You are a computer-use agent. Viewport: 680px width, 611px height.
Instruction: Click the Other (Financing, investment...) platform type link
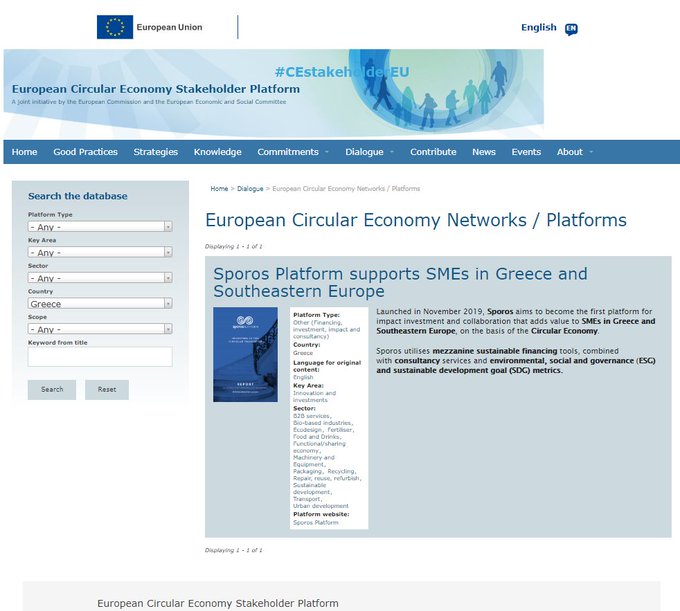[327, 330]
